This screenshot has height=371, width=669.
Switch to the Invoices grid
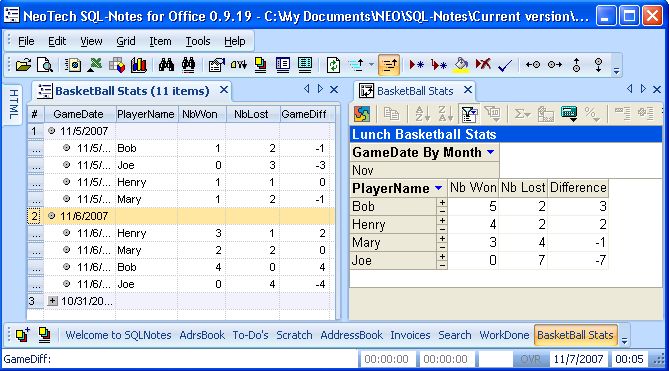tap(410, 335)
